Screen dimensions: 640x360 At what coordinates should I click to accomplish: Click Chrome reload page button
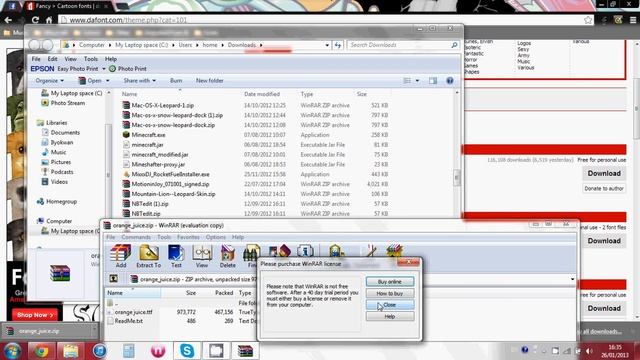point(36,20)
